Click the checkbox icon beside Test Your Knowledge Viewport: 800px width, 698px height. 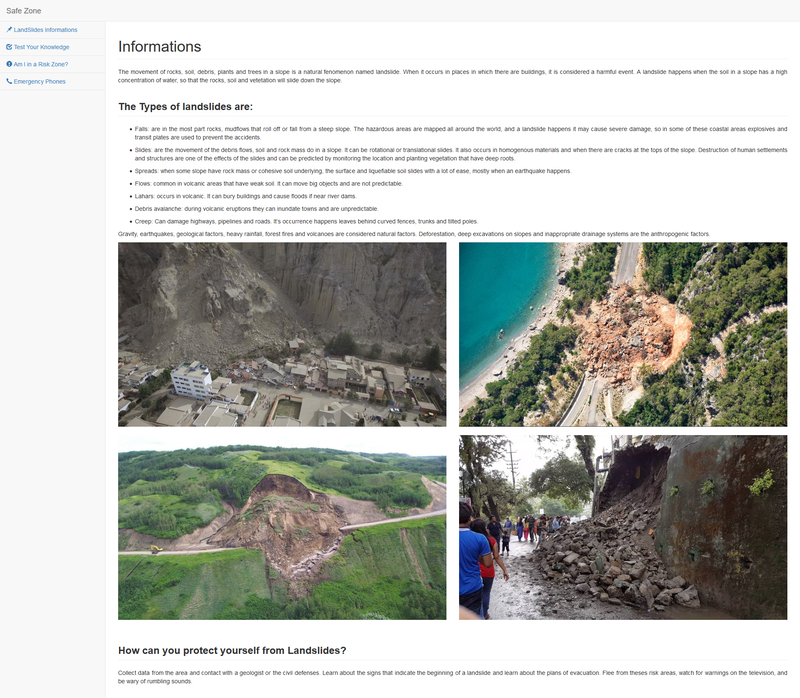(x=9, y=47)
